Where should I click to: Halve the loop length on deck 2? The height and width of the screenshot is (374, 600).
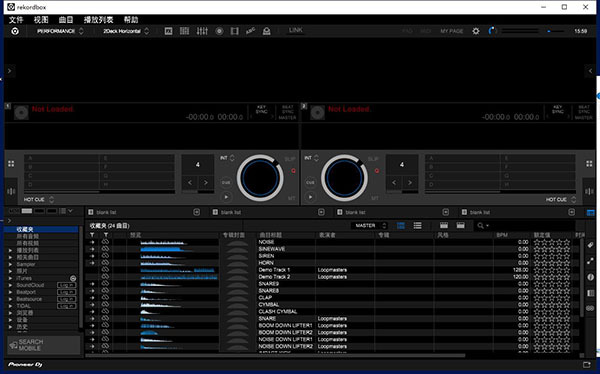click(394, 183)
